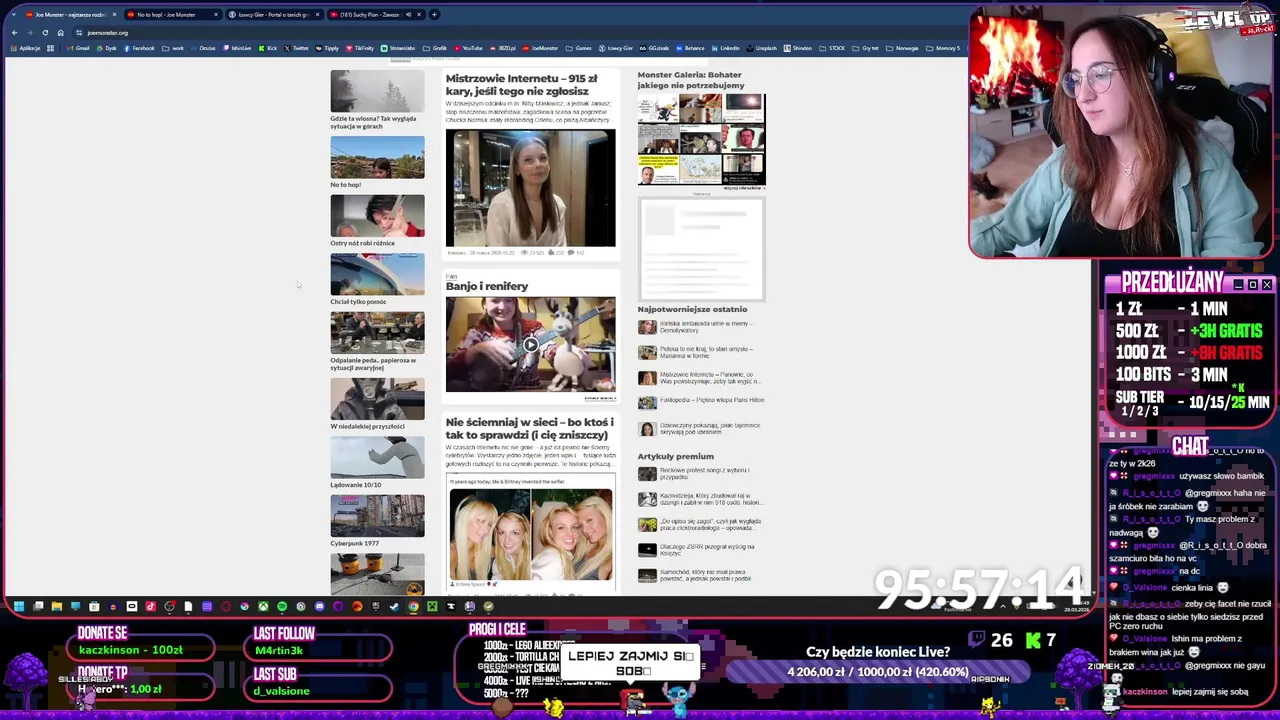The image size is (1280, 720).
Task: Open the Unsplash bookmark
Action: [x=761, y=48]
